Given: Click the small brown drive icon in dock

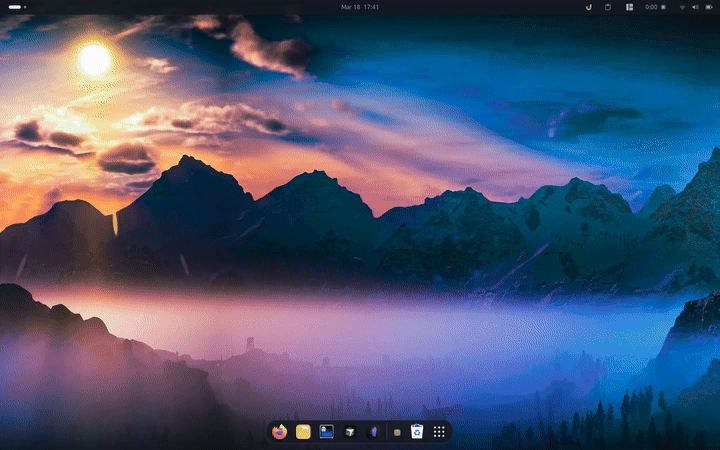Looking at the screenshot, I should (x=397, y=432).
